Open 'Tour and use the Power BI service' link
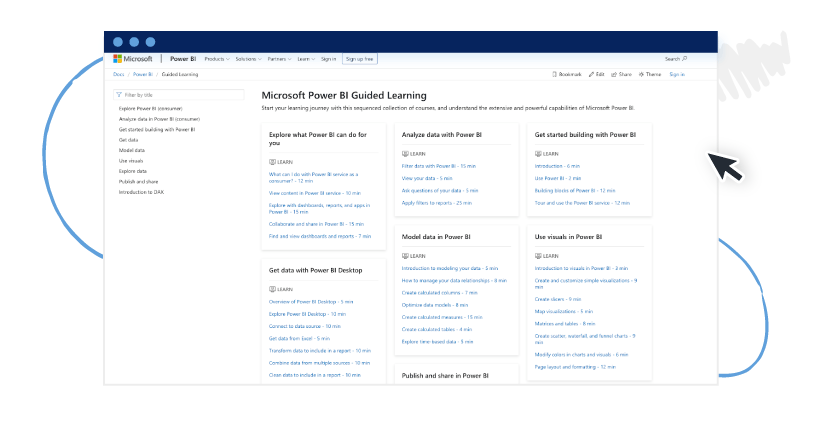 click(582, 203)
